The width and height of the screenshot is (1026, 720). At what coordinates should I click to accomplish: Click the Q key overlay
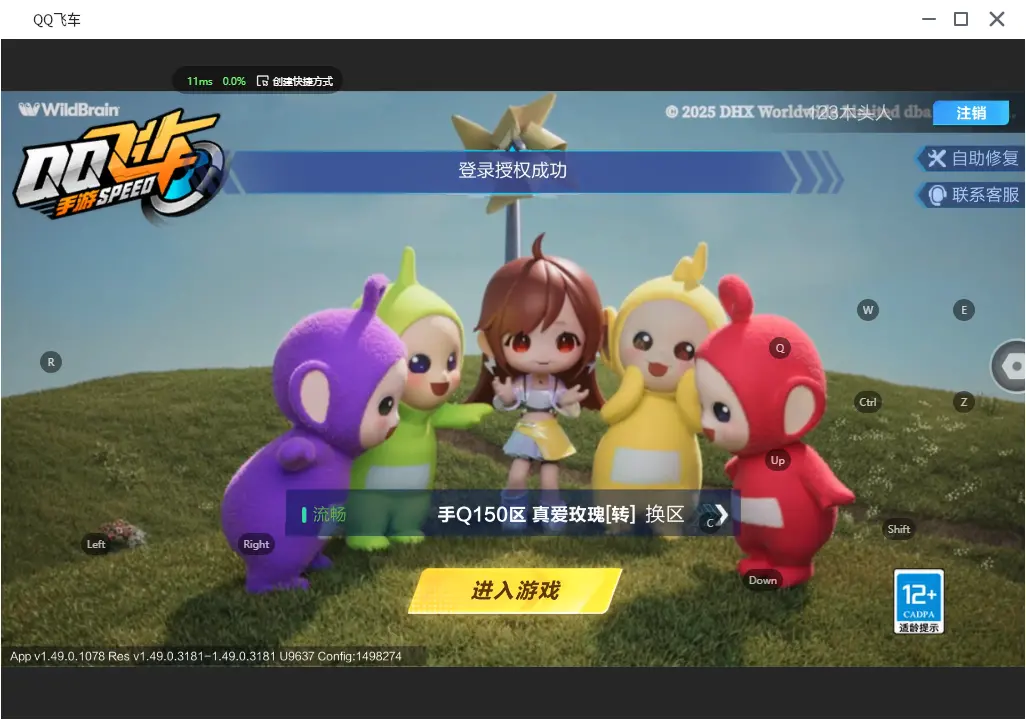(x=779, y=348)
